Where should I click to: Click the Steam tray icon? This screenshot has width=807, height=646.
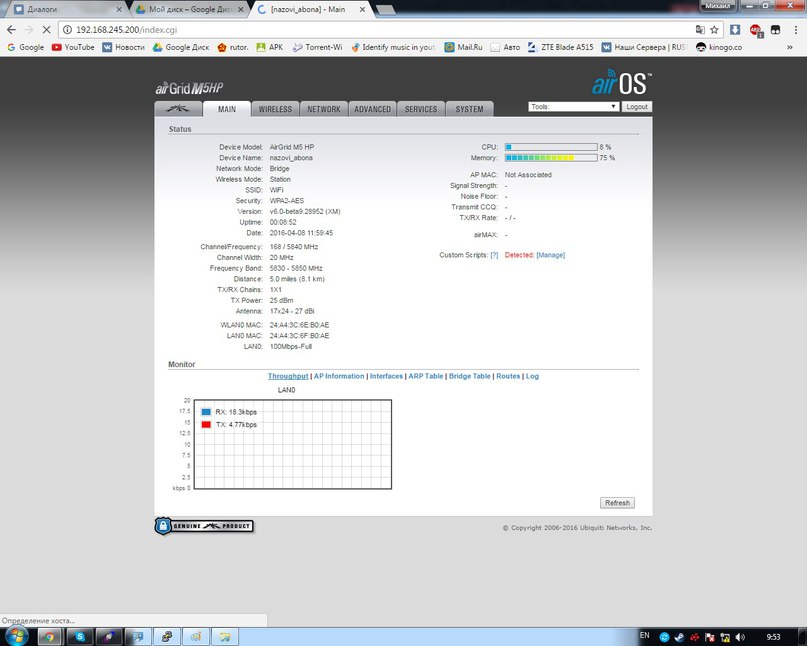tap(679, 637)
